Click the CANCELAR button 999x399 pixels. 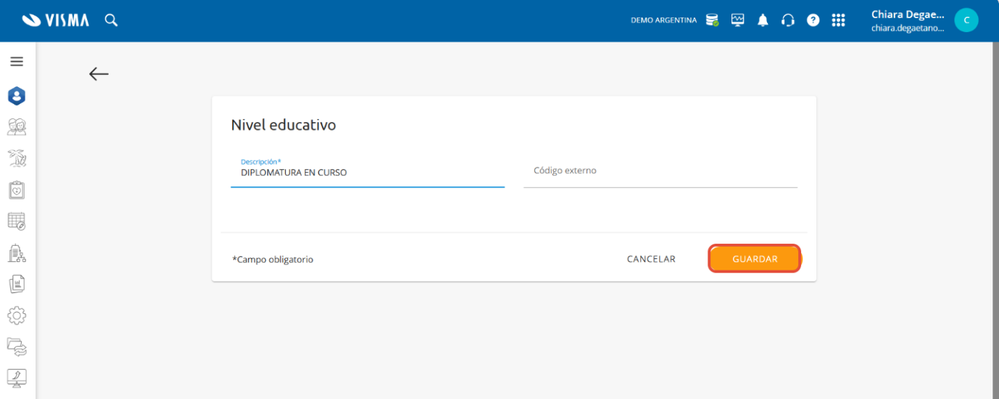point(651,259)
